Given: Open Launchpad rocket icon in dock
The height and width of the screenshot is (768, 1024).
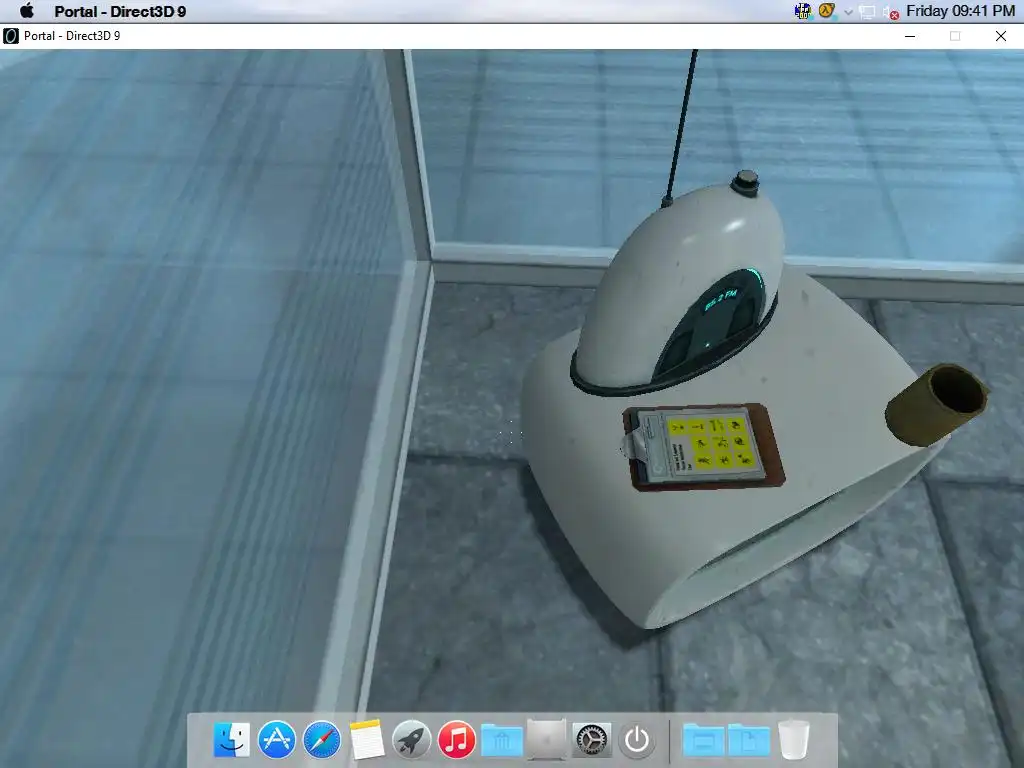Looking at the screenshot, I should [x=411, y=739].
